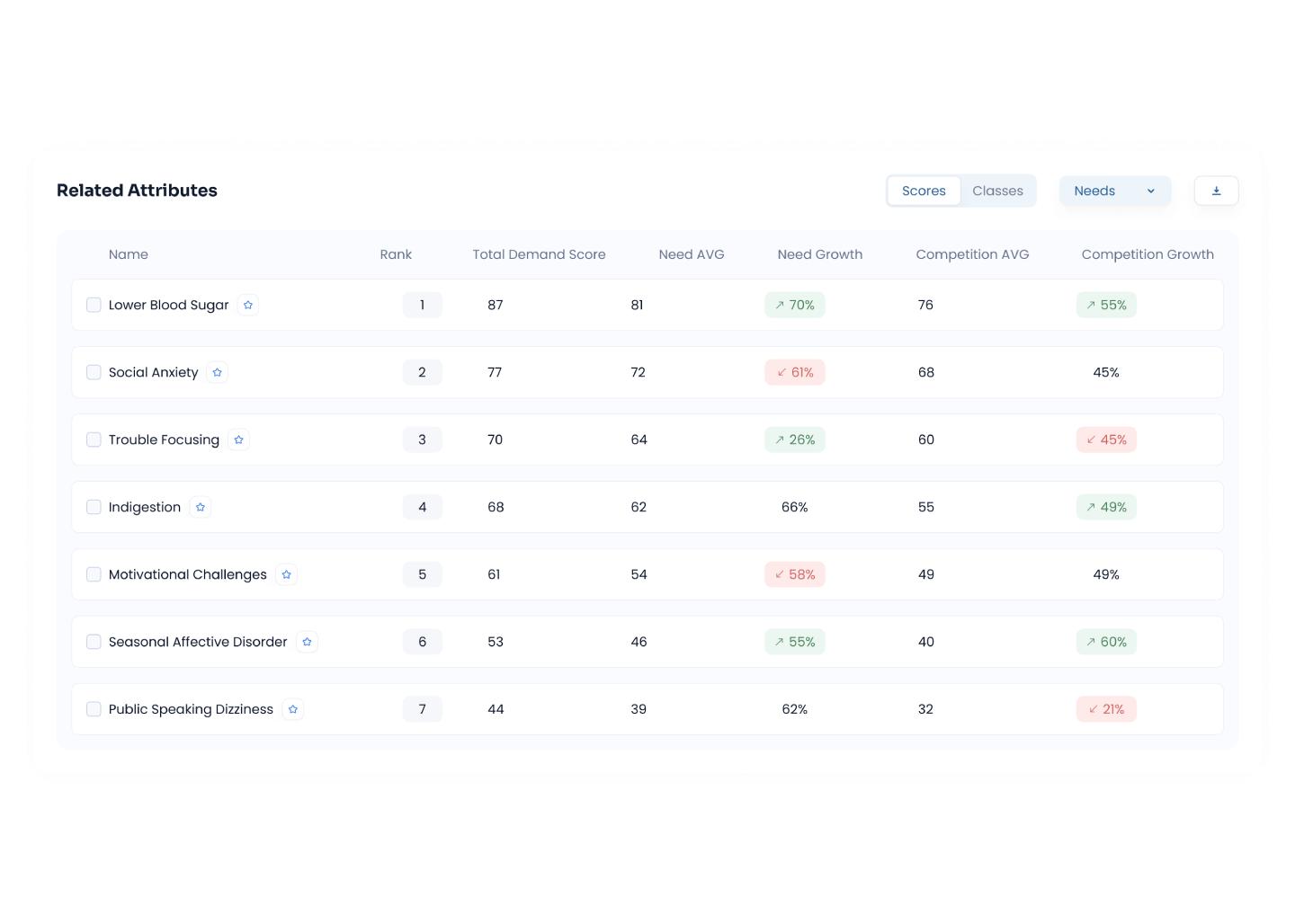Image resolution: width=1295 pixels, height=924 pixels.
Task: Star the Lower Blood Sugar attribute
Action: click(248, 305)
